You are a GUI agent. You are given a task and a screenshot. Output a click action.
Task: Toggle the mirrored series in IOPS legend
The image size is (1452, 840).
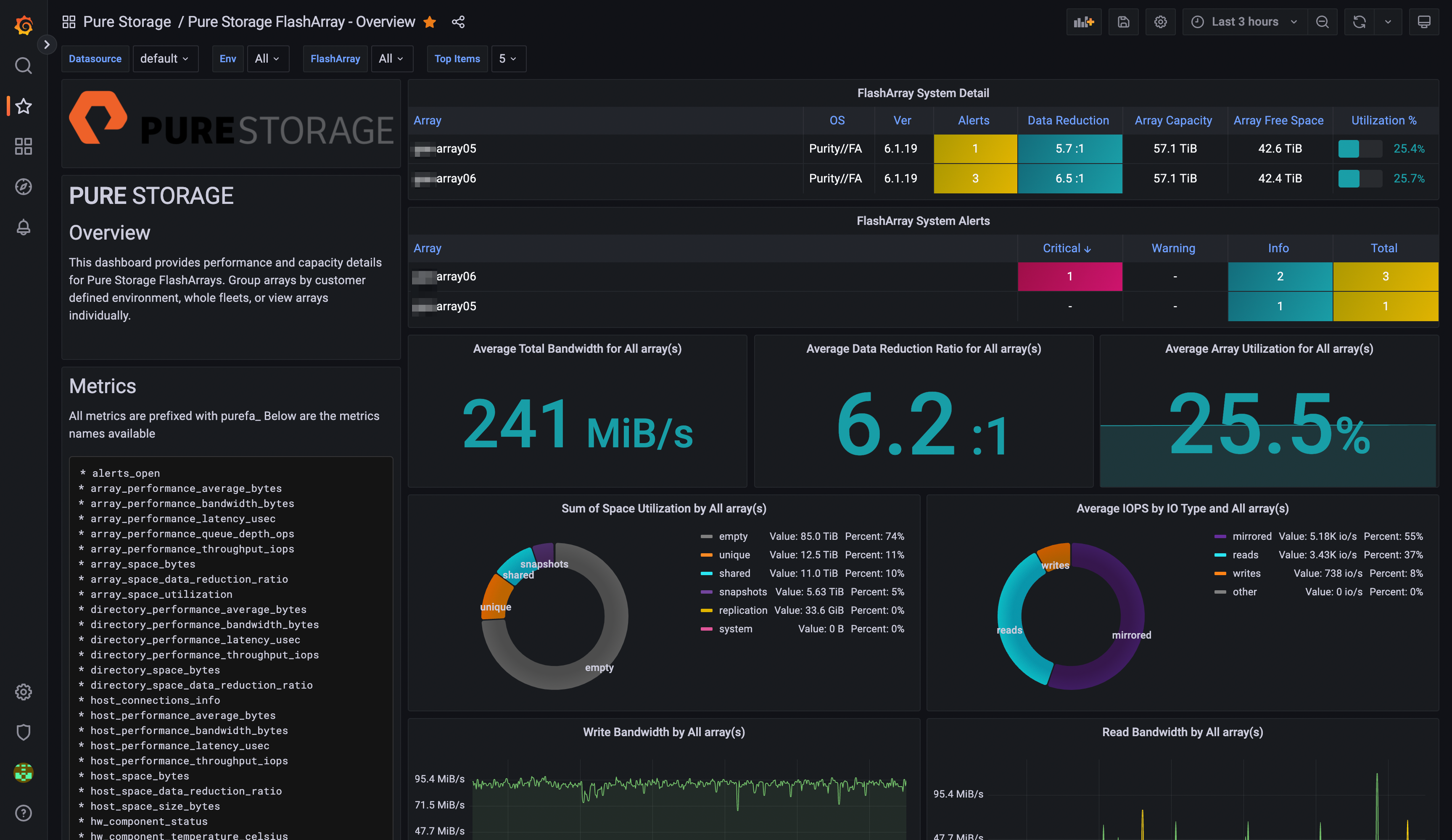(1251, 536)
